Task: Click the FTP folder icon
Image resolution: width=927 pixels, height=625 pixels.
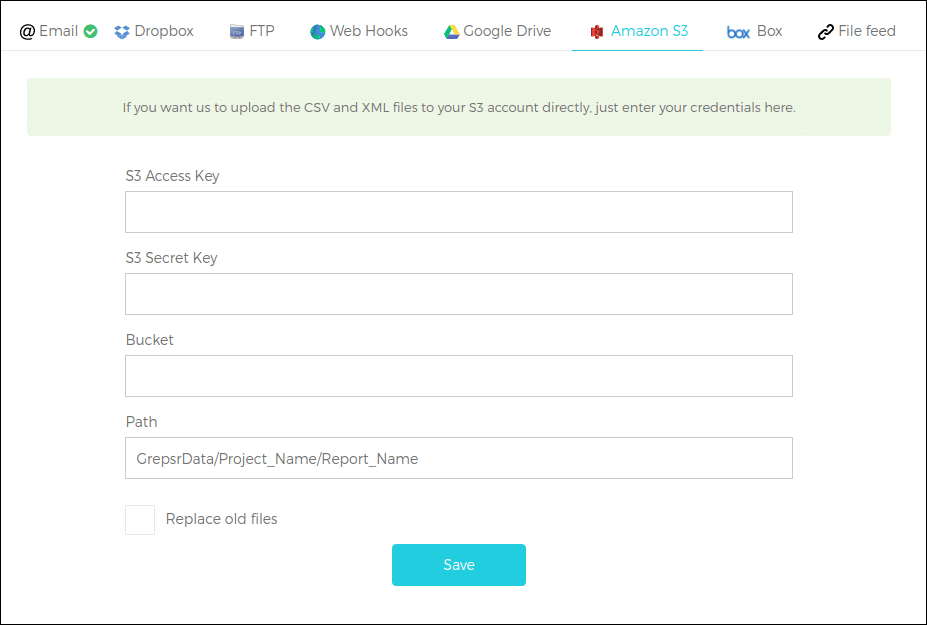Action: tap(236, 32)
